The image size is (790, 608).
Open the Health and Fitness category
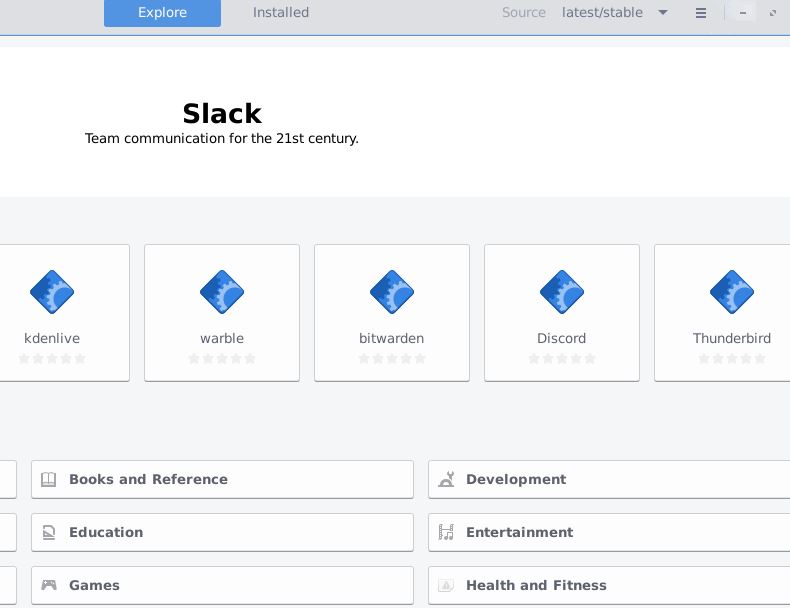coord(608,586)
